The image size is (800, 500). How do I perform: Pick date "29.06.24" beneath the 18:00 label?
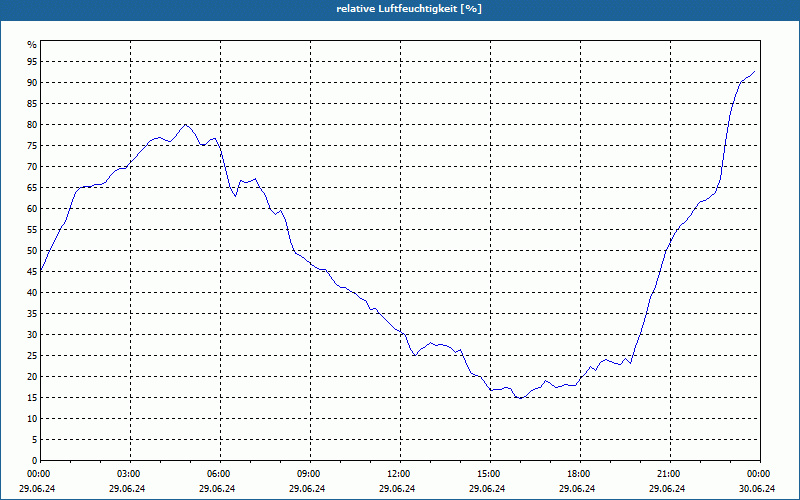(577, 489)
